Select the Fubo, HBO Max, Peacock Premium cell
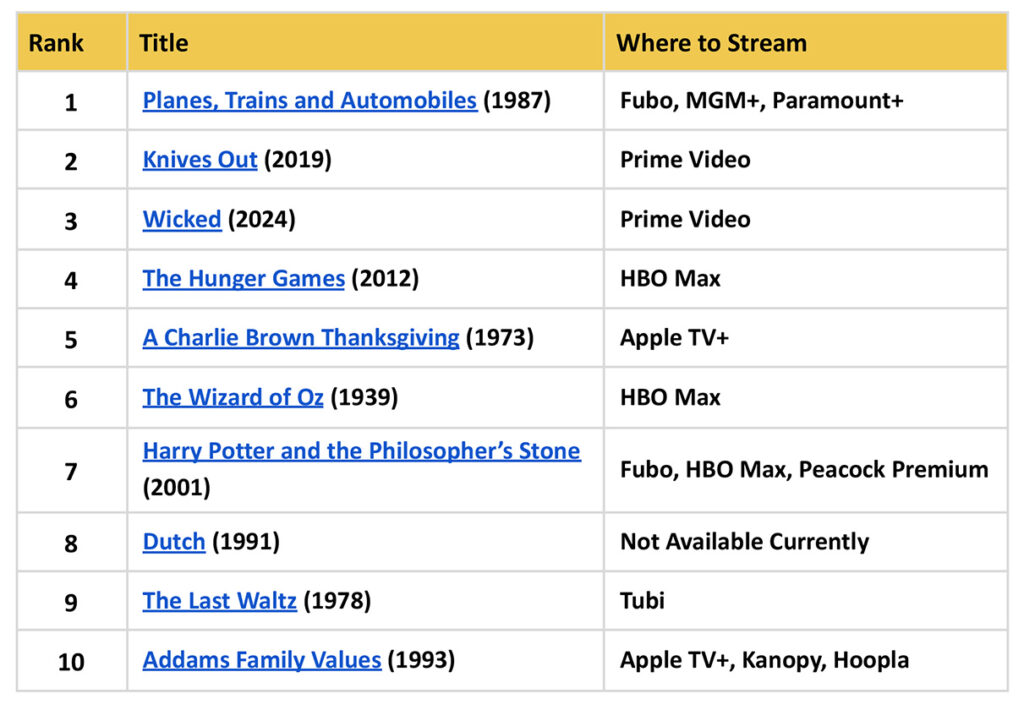The image size is (1024, 710). point(804,469)
